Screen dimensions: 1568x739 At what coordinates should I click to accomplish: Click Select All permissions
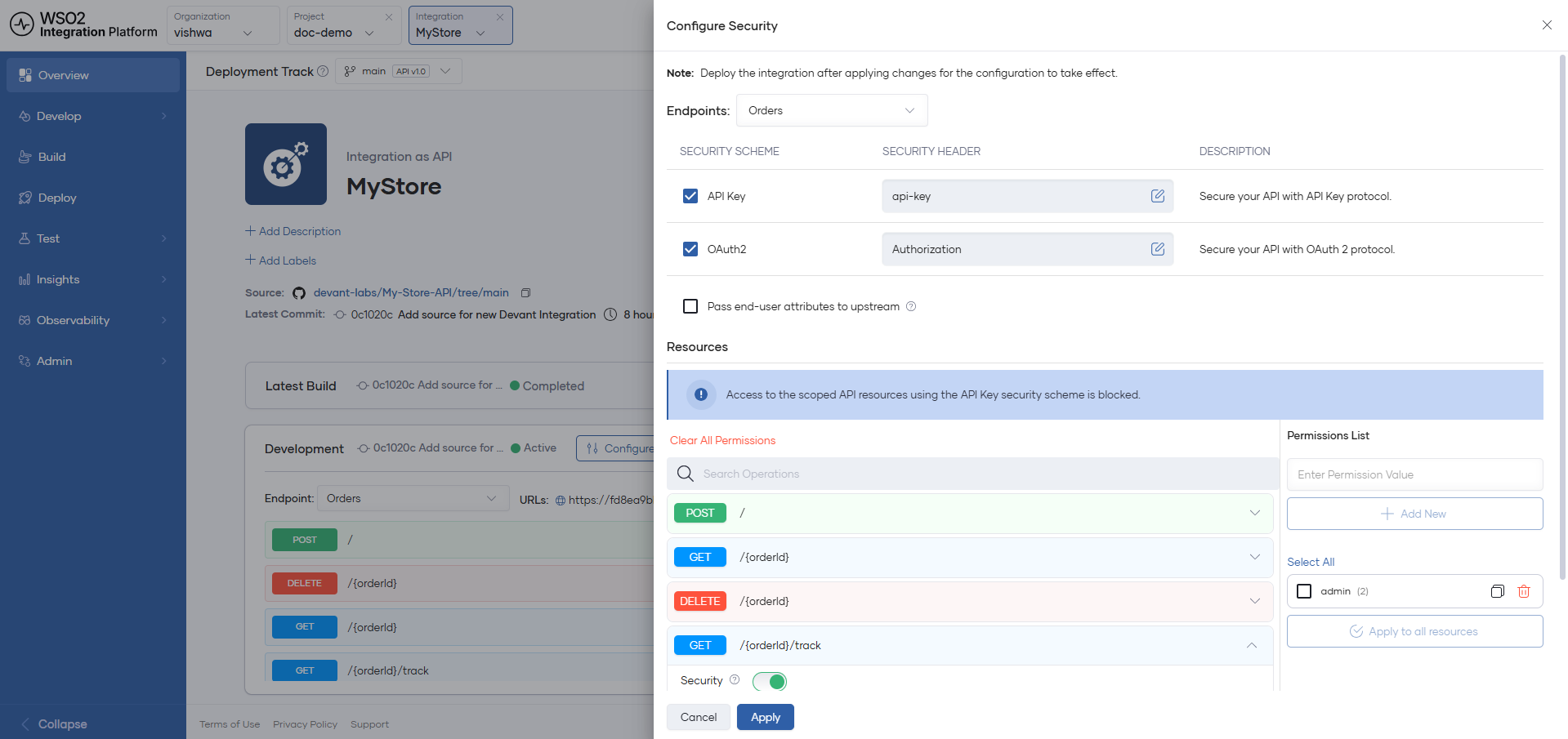point(1311,562)
